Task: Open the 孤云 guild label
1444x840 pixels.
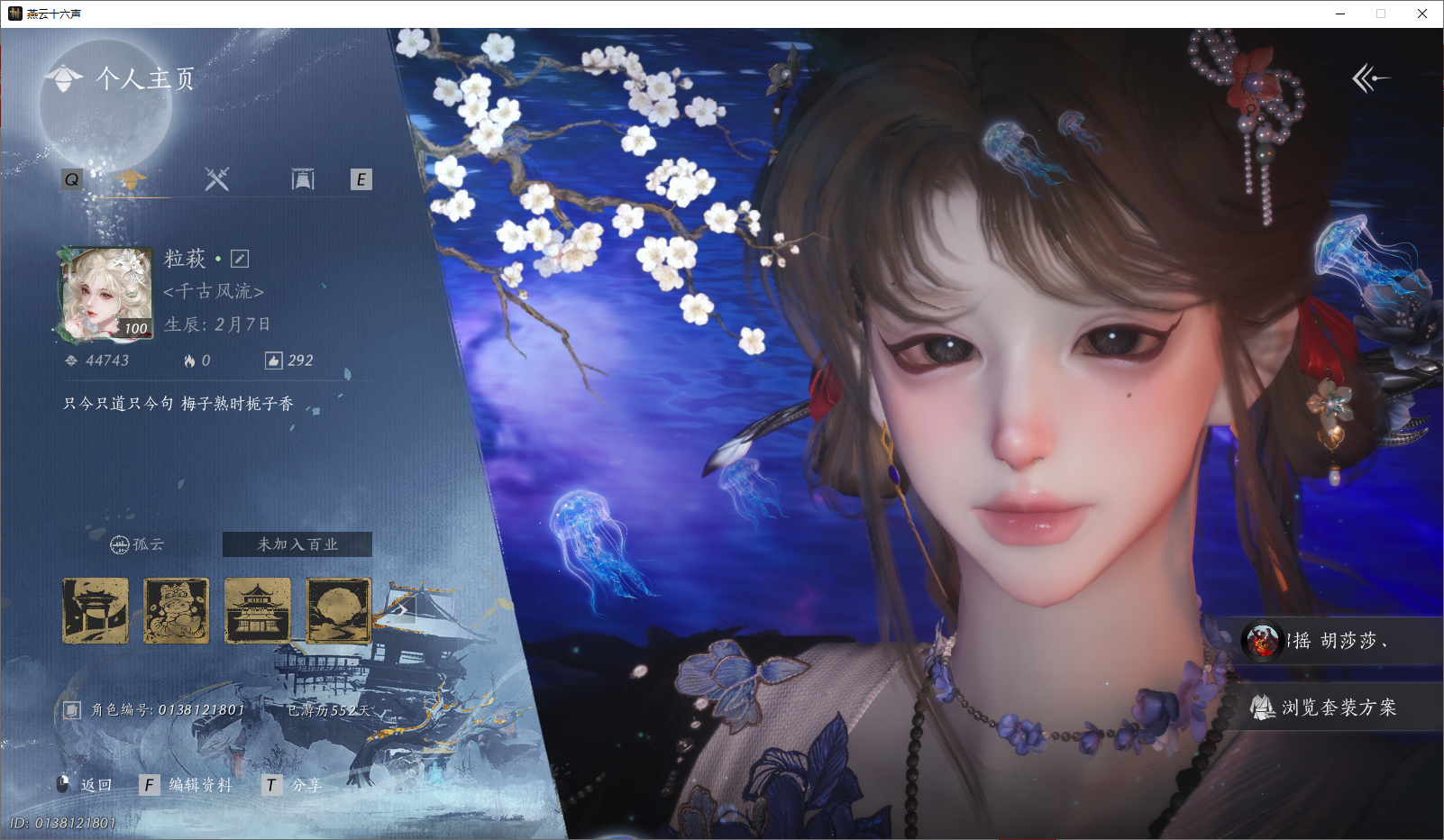Action: tap(137, 544)
